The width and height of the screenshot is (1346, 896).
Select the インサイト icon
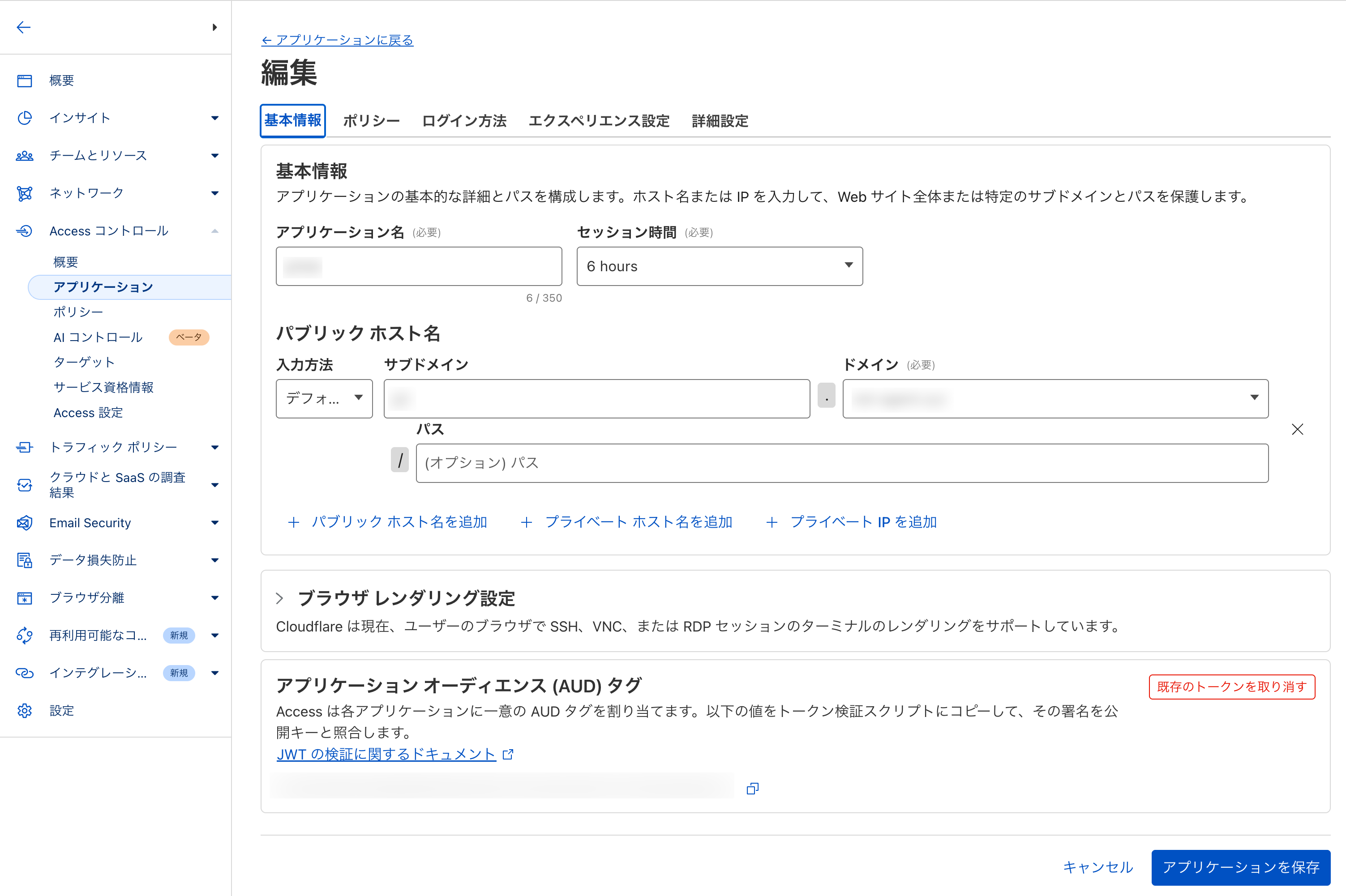click(25, 118)
